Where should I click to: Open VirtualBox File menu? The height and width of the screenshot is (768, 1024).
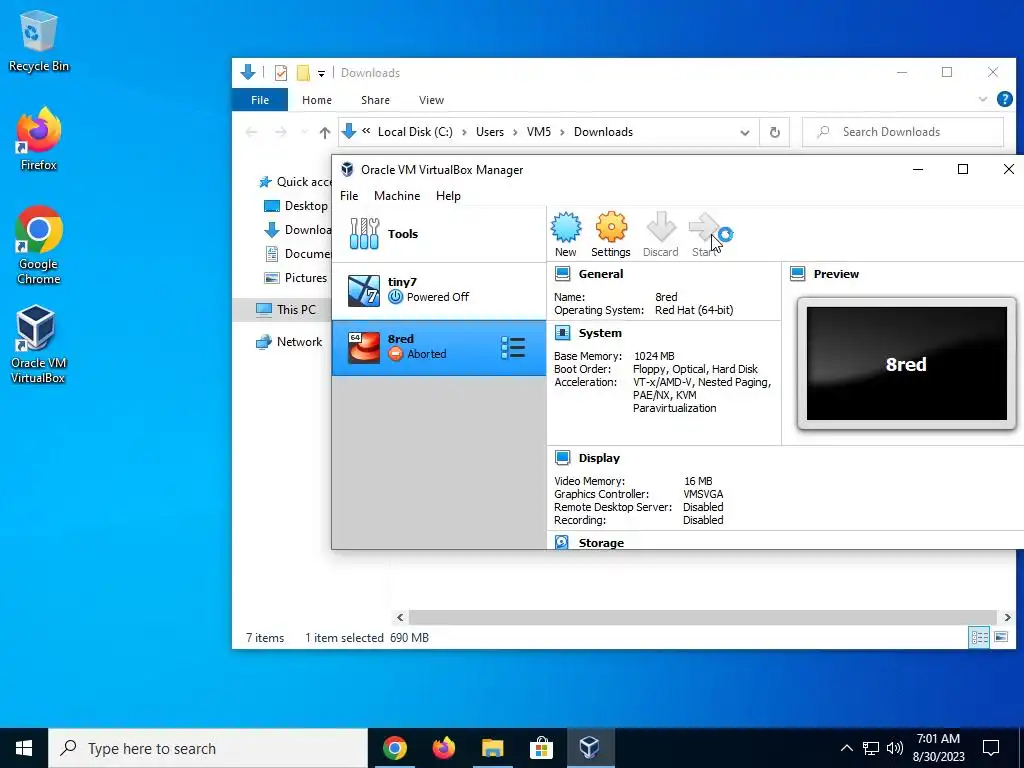(x=349, y=196)
